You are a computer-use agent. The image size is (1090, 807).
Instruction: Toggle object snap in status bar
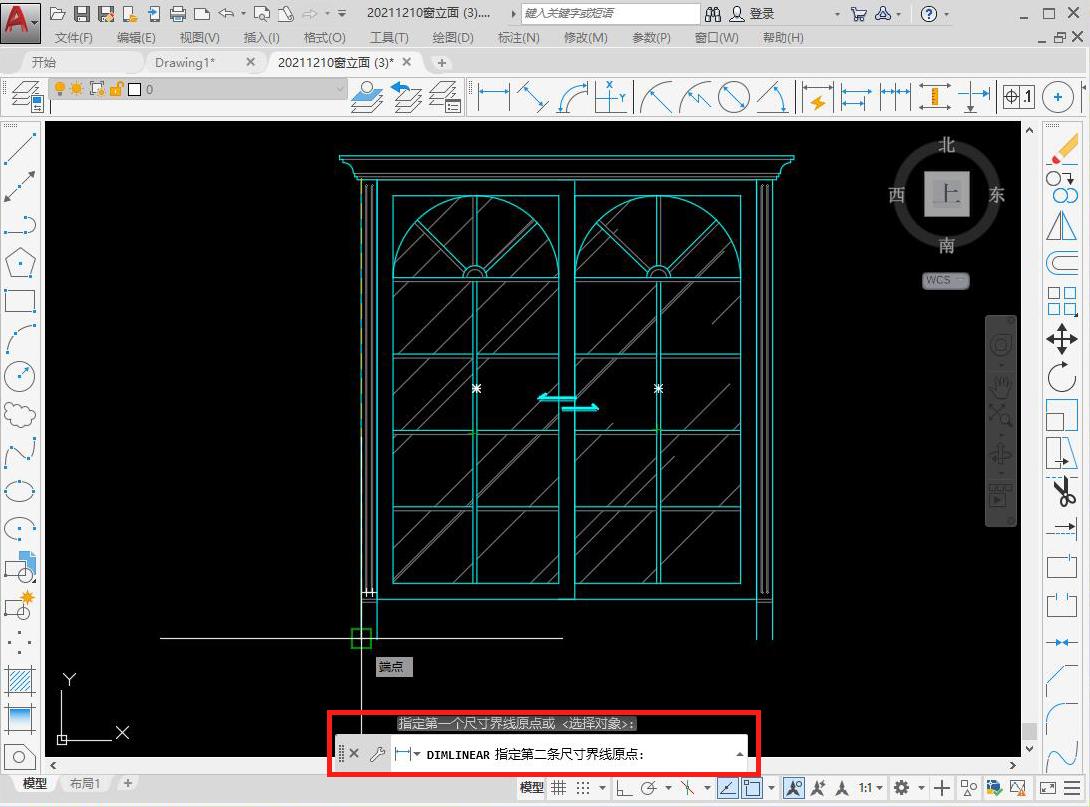pyautogui.click(x=751, y=788)
